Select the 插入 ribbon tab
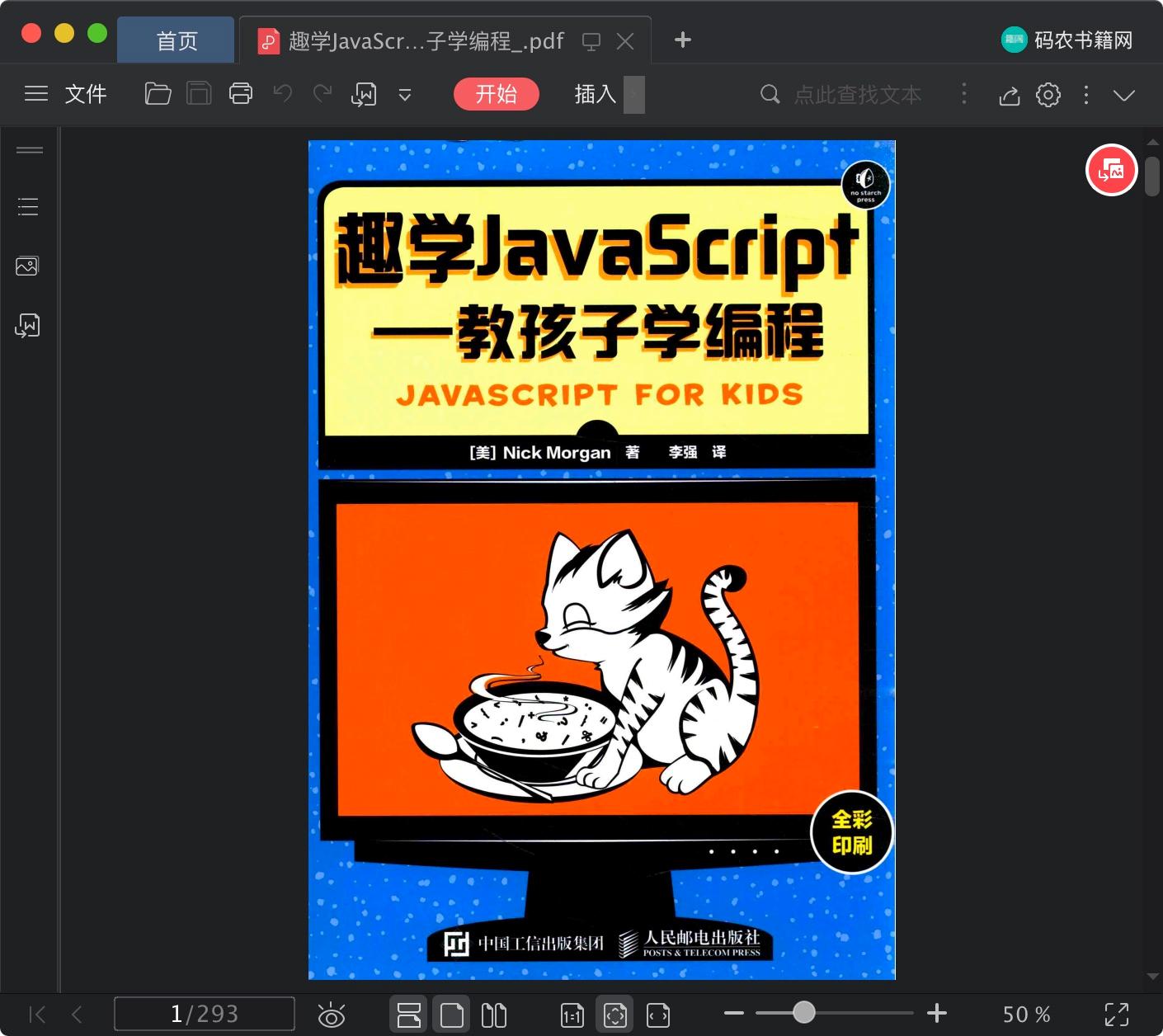Screen dimensions: 1163x1036 pos(596,94)
